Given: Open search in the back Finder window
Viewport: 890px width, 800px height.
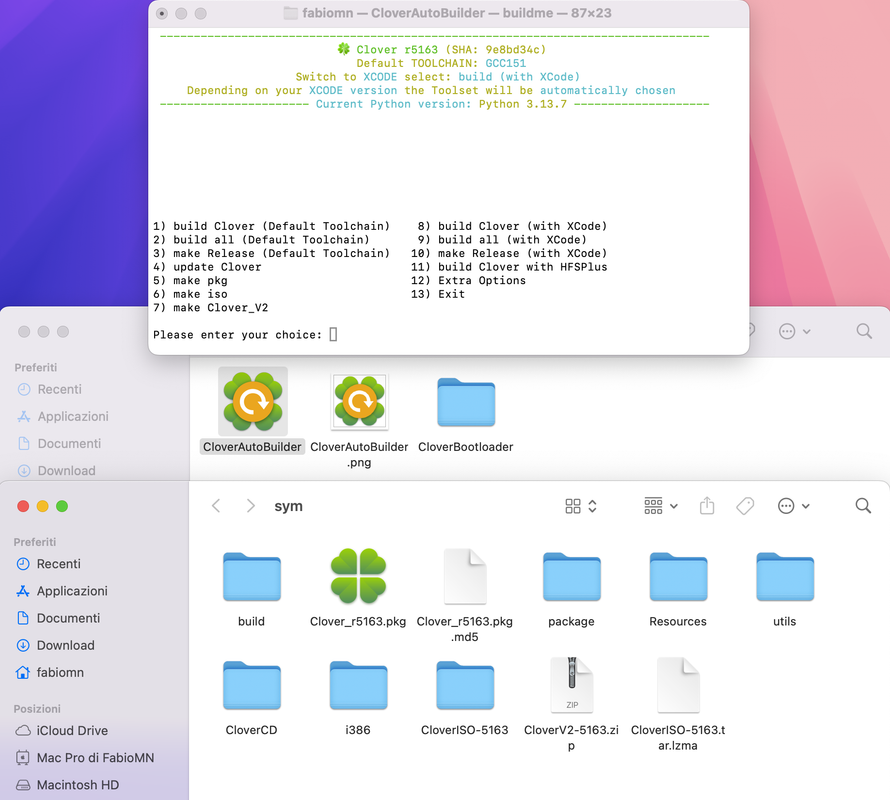Looking at the screenshot, I should pyautogui.click(x=864, y=331).
